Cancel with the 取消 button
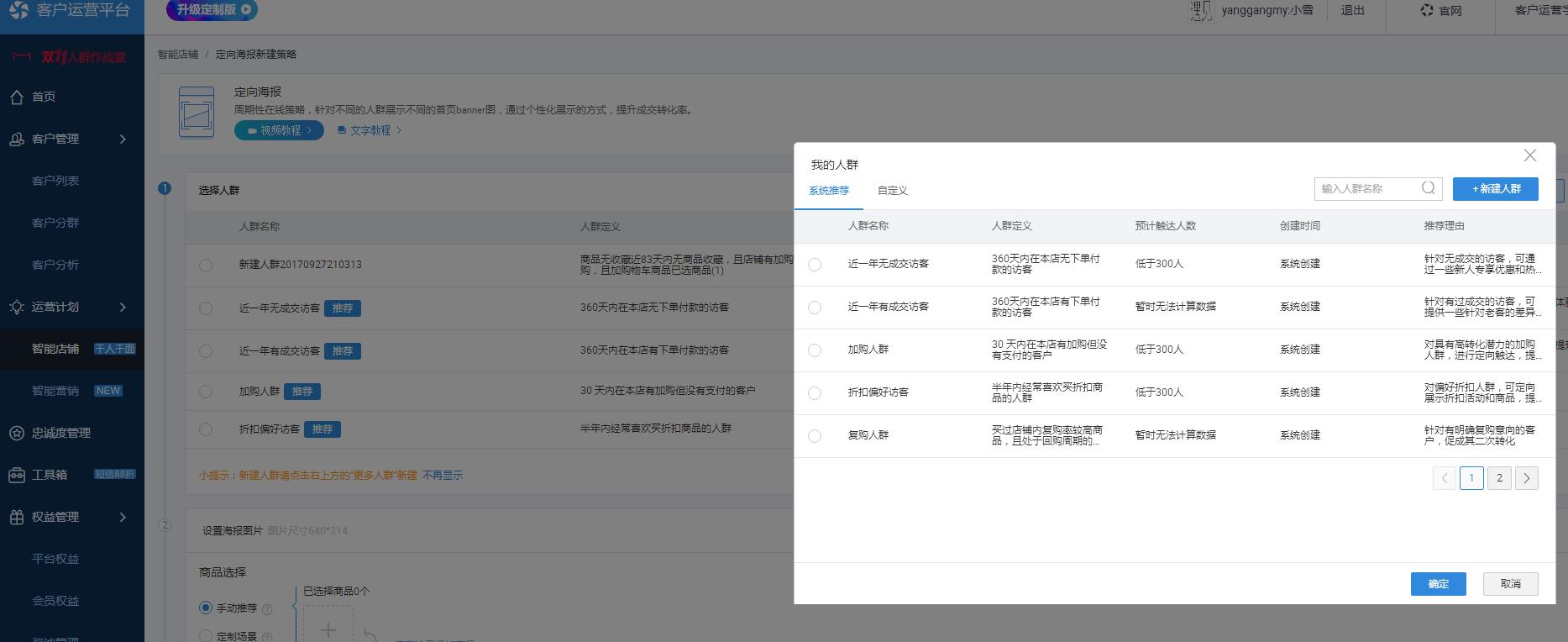Image resolution: width=1568 pixels, height=642 pixels. tap(1511, 584)
